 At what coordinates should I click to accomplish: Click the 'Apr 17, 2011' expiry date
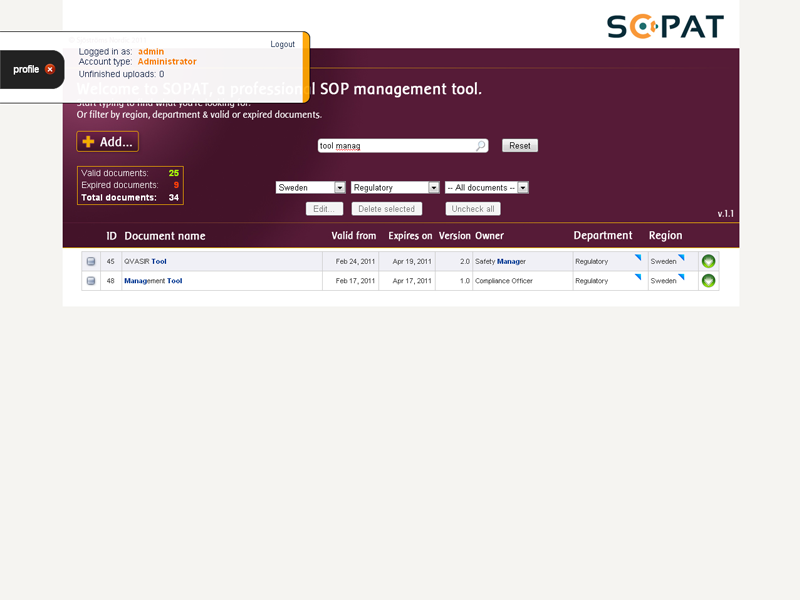(412, 281)
